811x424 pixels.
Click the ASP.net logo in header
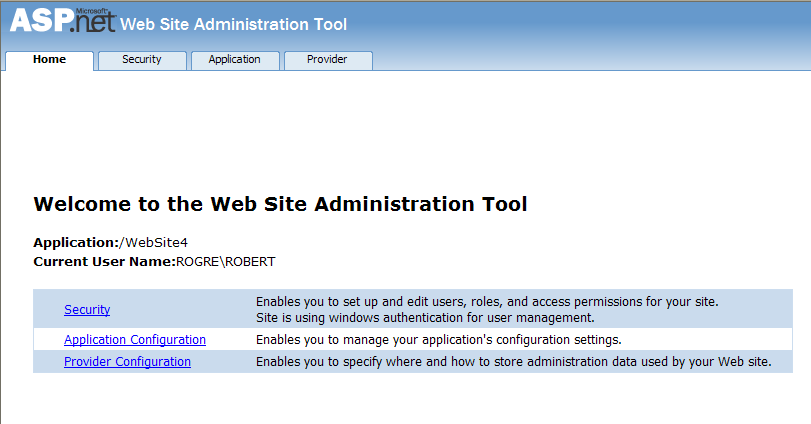[x=63, y=21]
